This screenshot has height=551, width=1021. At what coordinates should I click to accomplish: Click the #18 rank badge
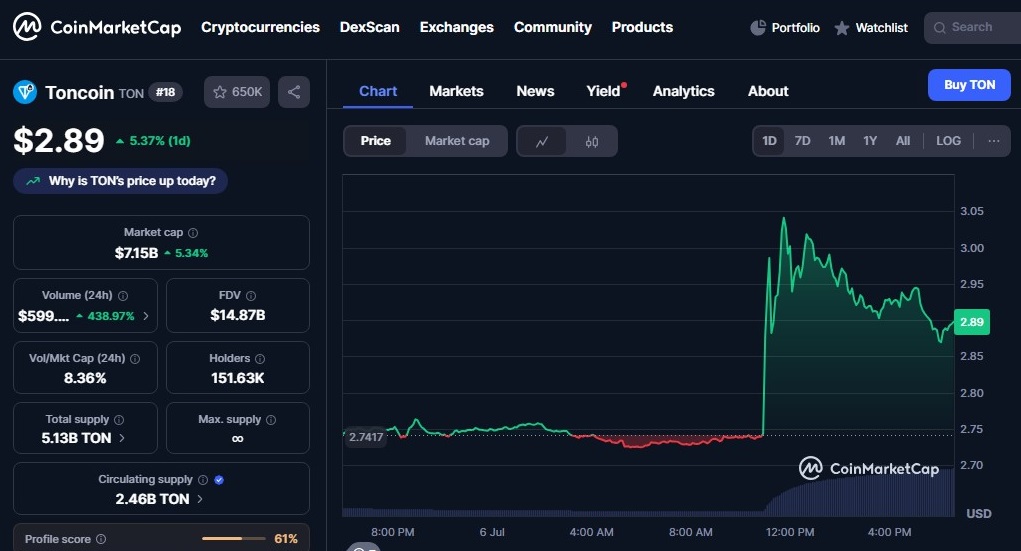tap(165, 92)
